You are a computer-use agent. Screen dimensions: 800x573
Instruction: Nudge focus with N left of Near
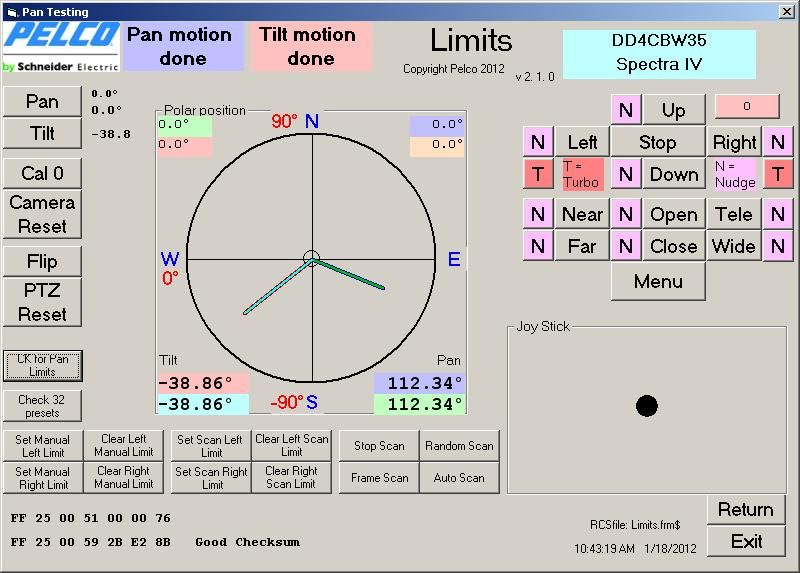[x=538, y=214]
